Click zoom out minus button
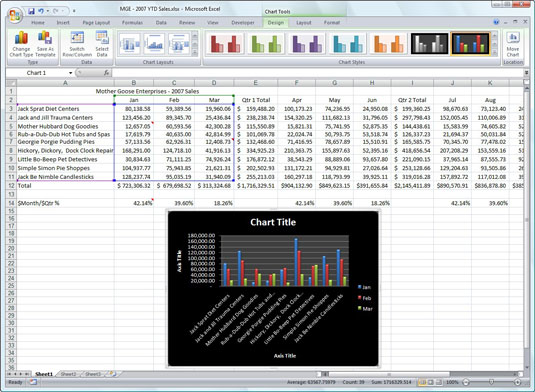The width and height of the screenshot is (535, 392). [x=466, y=382]
